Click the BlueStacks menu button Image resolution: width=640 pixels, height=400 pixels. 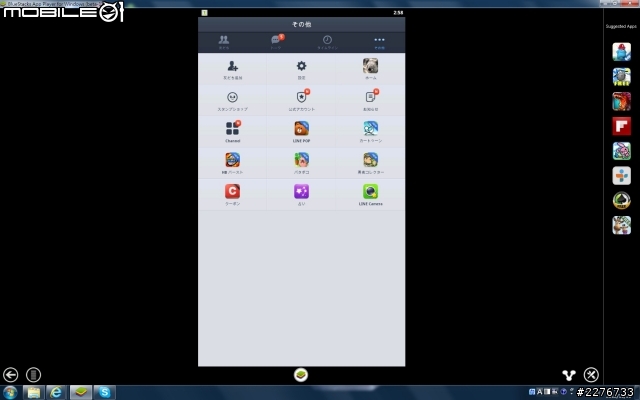33,375
